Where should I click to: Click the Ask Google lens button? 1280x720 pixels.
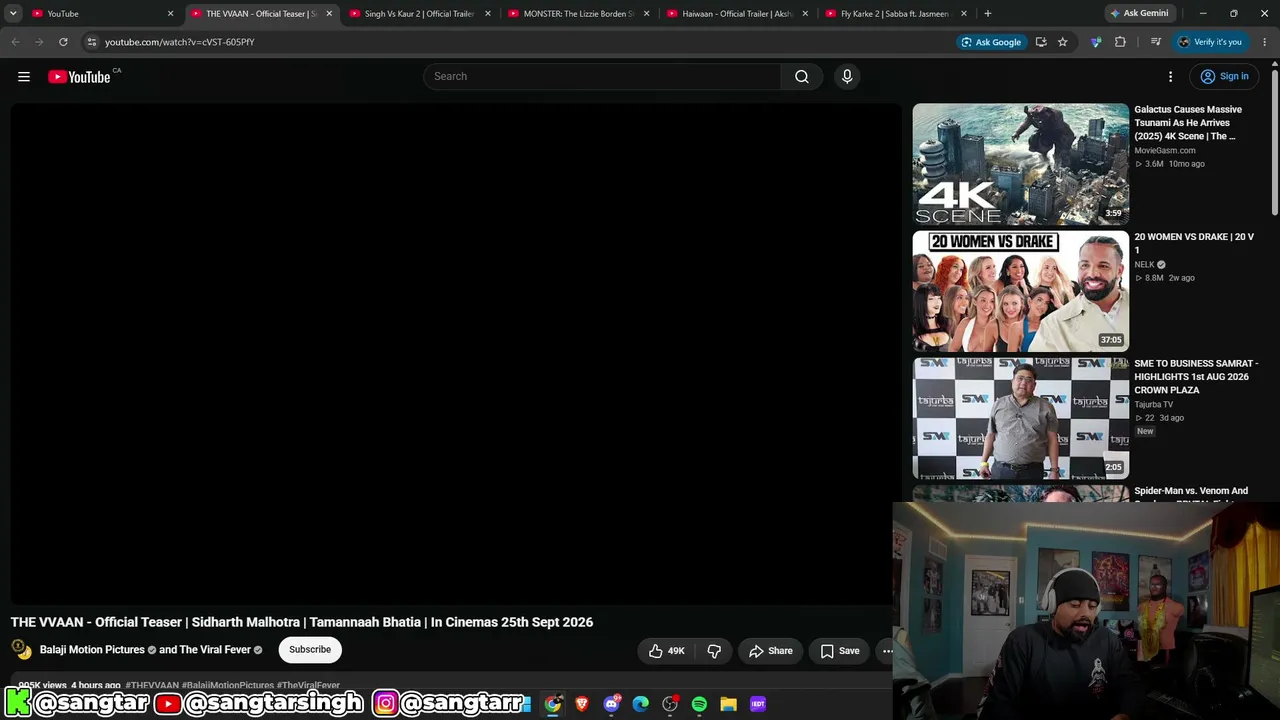991,42
